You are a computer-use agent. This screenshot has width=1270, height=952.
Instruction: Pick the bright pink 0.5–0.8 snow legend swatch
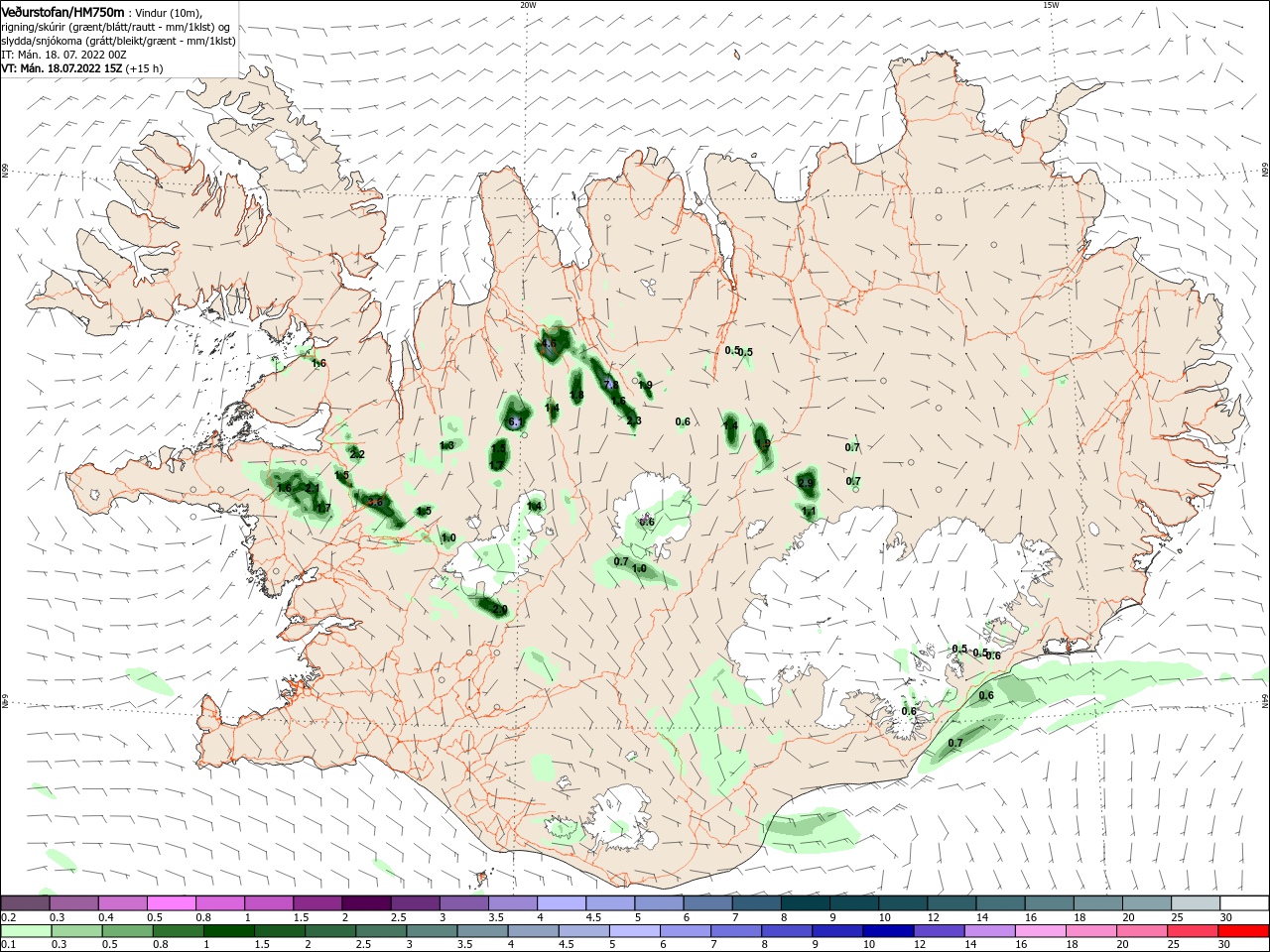tap(172, 903)
